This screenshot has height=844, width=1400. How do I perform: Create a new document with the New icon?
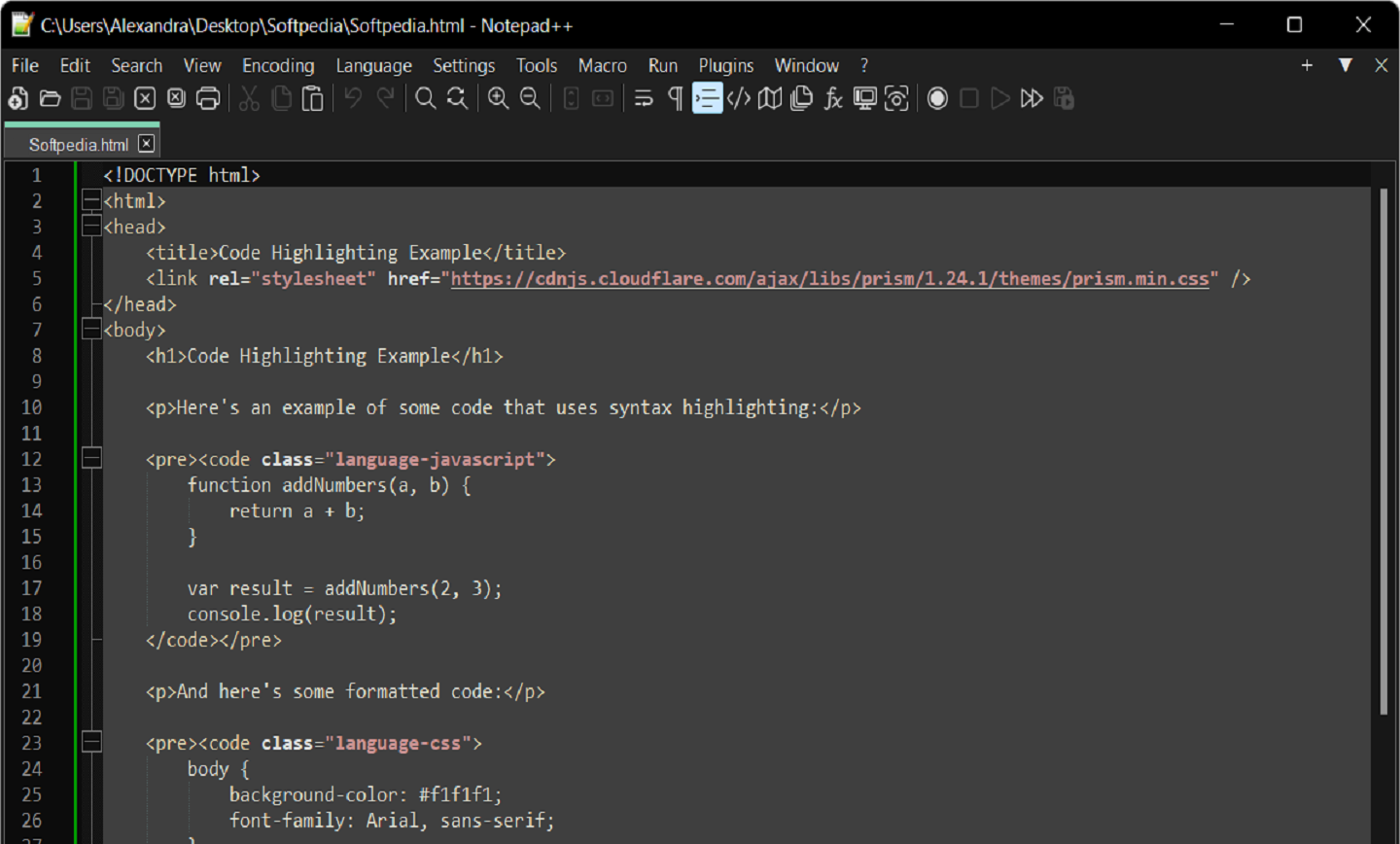pyautogui.click(x=18, y=98)
